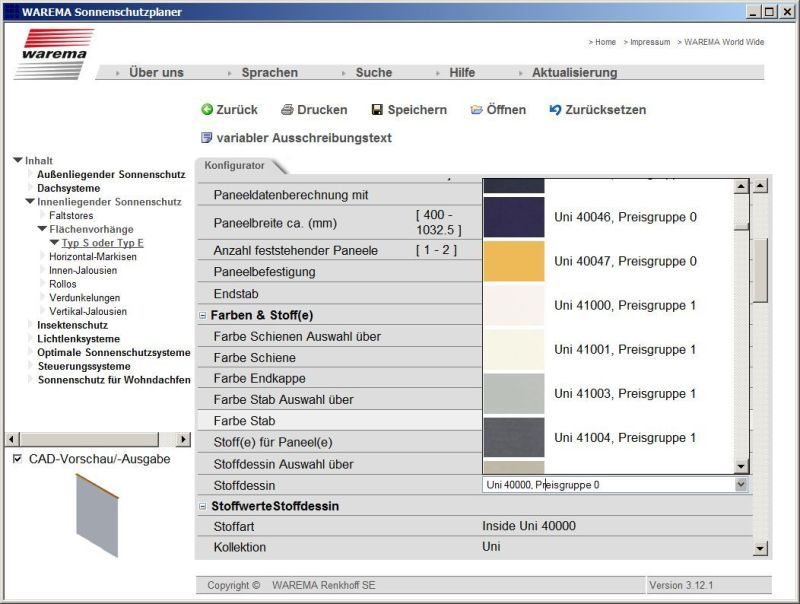Viewport: 800px width, 604px height.
Task: Click the Paneeldatenberechnung mit row
Action: tap(339, 194)
